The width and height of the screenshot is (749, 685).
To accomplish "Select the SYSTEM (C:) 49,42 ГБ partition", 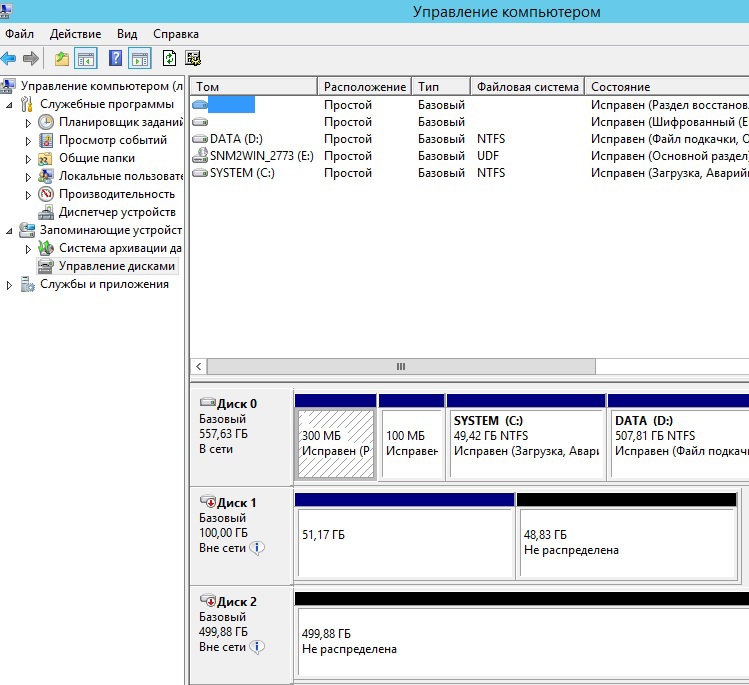I will [x=526, y=444].
